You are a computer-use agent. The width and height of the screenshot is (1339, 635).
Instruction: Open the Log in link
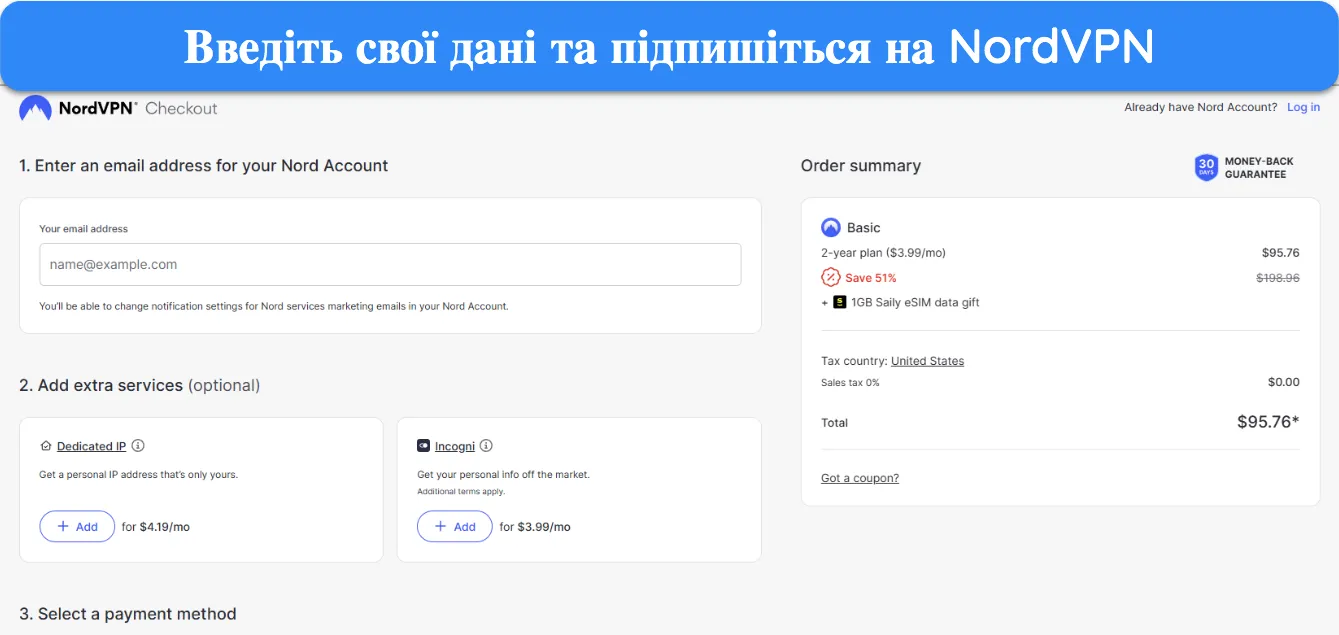[x=1303, y=107]
